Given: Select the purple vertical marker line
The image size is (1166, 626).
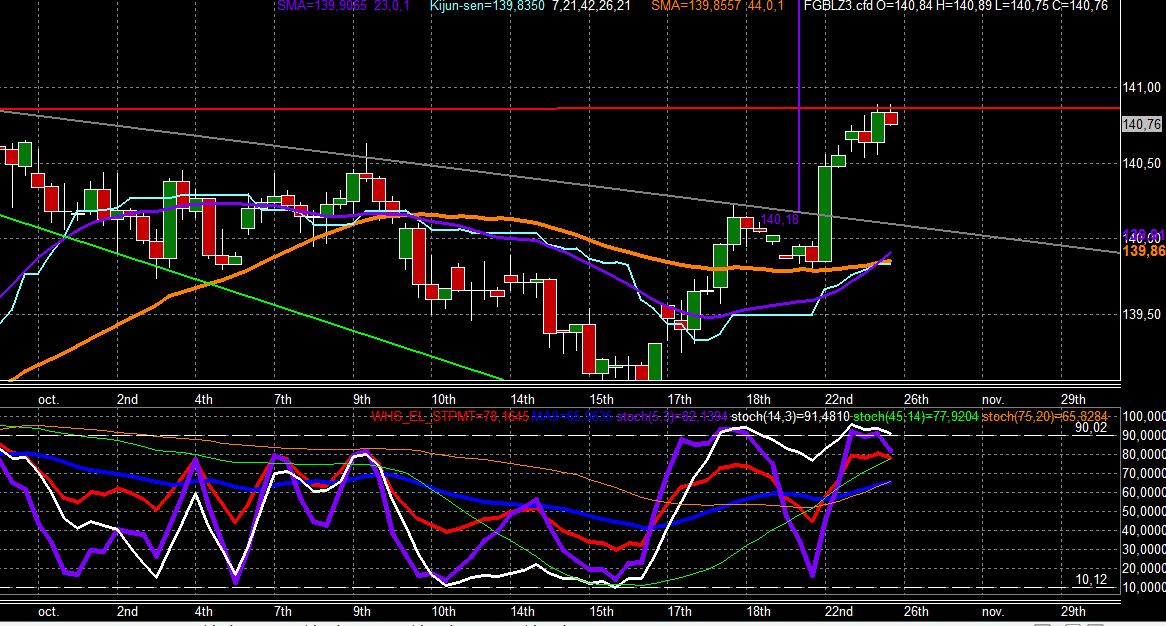Looking at the screenshot, I should coord(799,106).
